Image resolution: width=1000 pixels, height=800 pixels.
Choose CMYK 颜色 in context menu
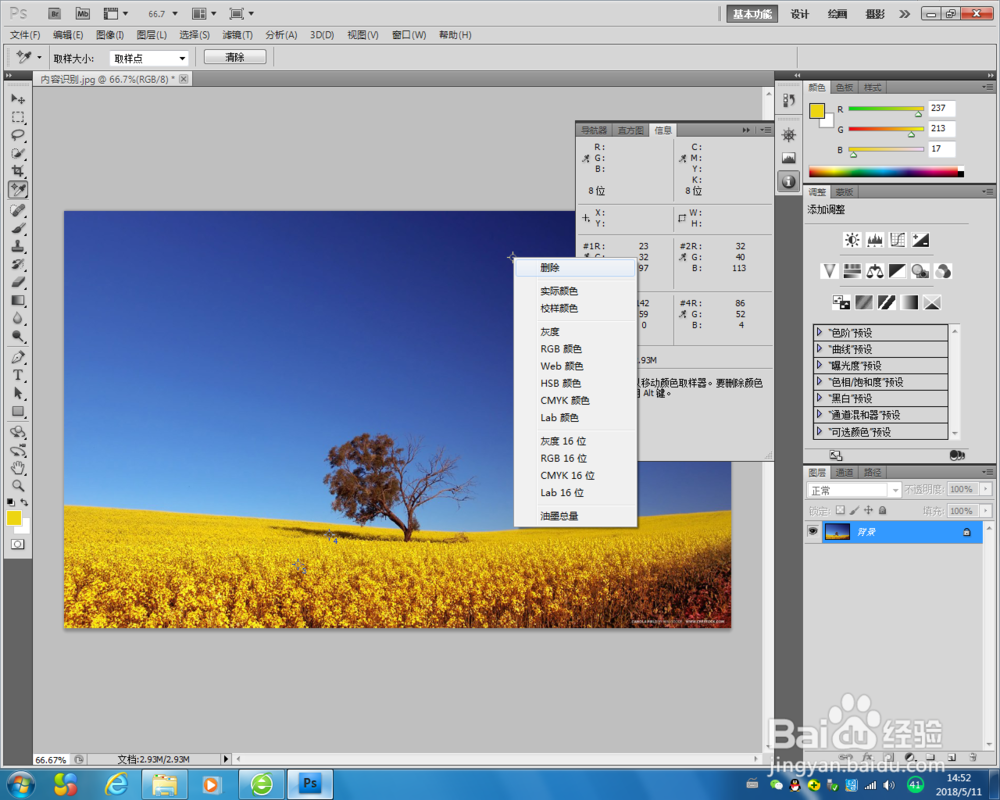pyautogui.click(x=576, y=401)
